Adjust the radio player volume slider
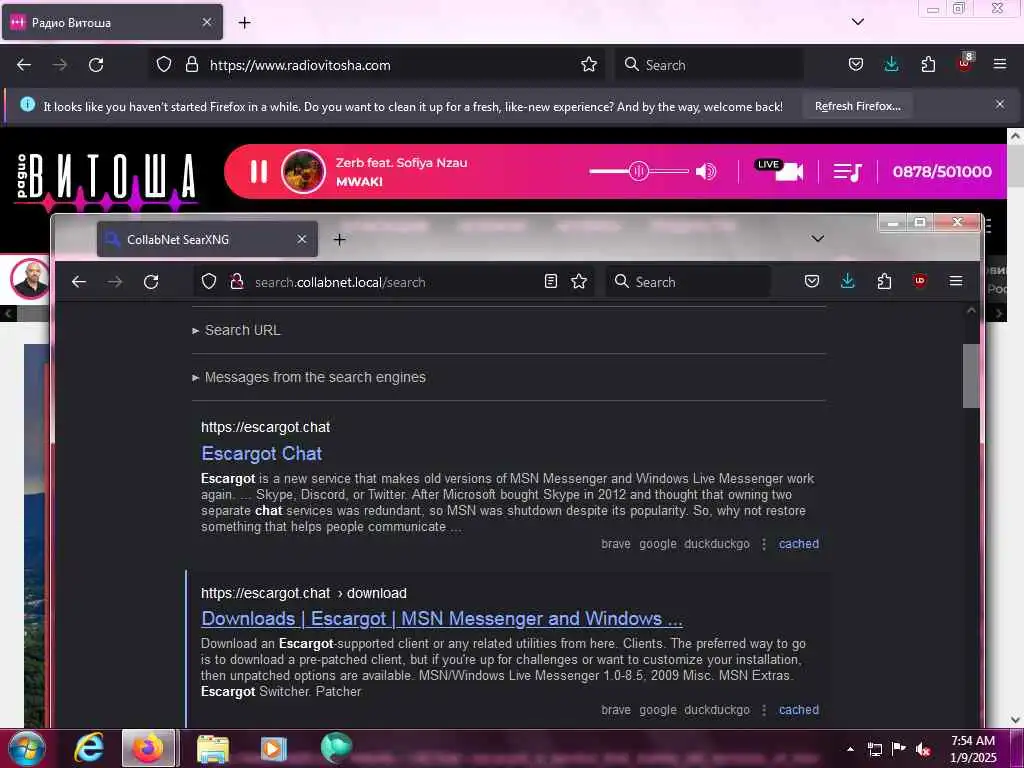The width and height of the screenshot is (1024, 768). click(639, 172)
